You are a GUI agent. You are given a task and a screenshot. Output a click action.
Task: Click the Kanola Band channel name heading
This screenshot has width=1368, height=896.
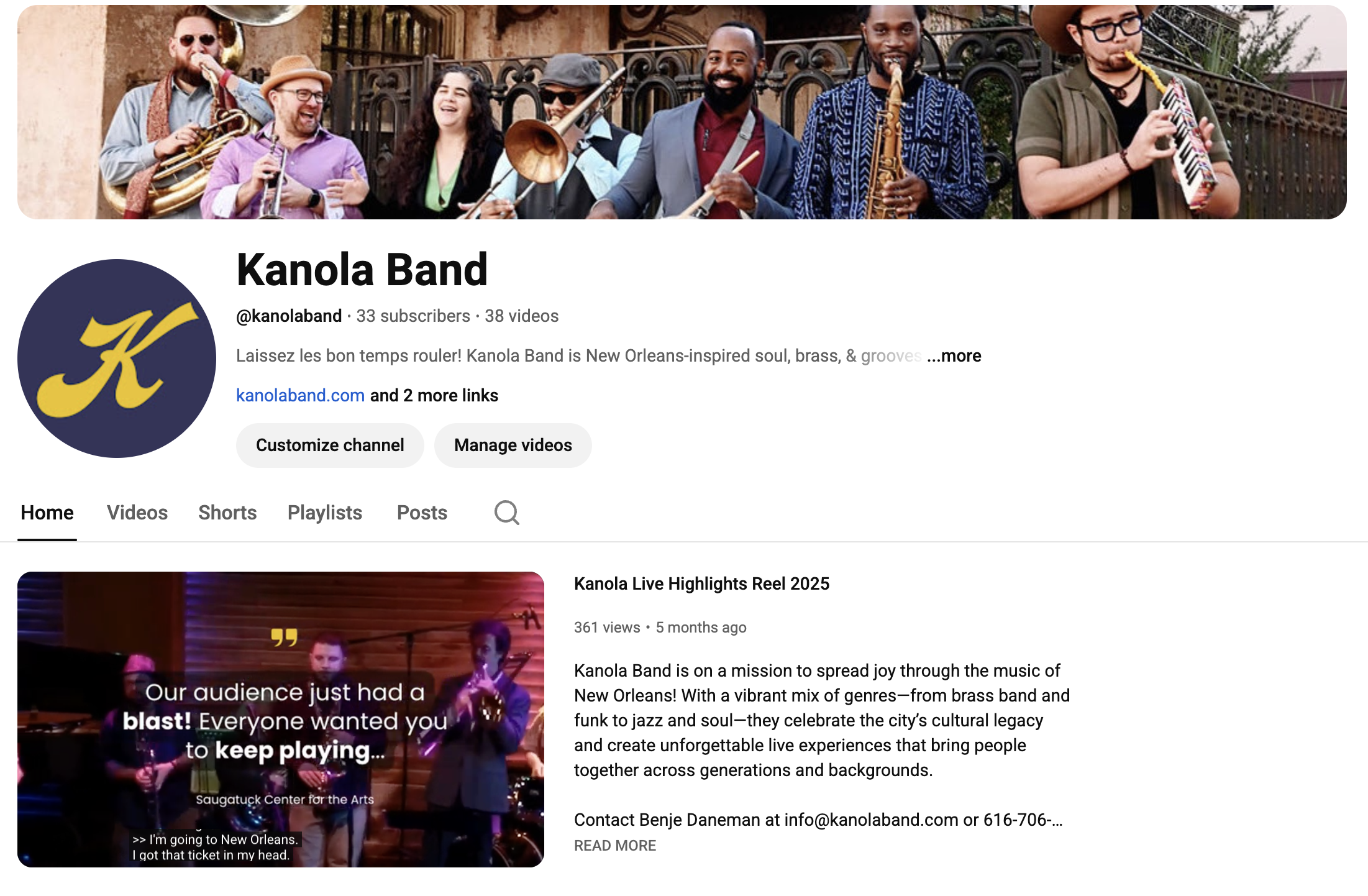(x=362, y=270)
